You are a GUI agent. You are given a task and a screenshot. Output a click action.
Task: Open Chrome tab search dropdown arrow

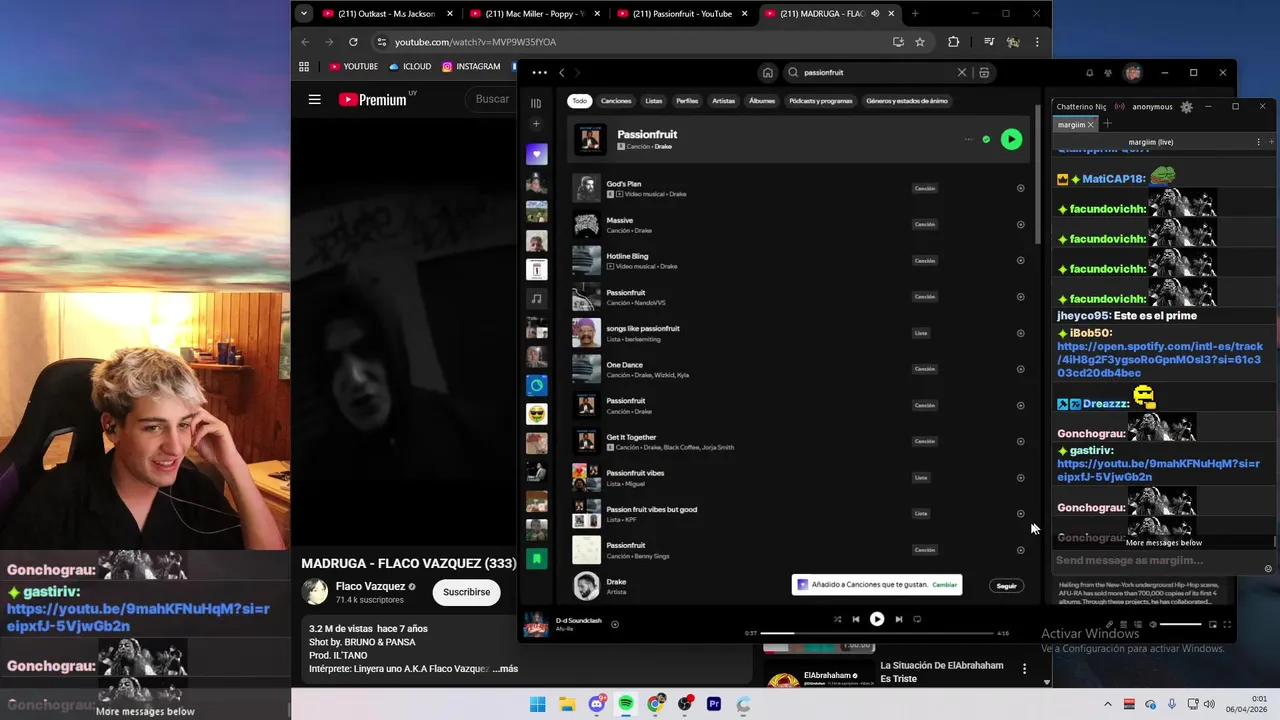click(x=303, y=14)
